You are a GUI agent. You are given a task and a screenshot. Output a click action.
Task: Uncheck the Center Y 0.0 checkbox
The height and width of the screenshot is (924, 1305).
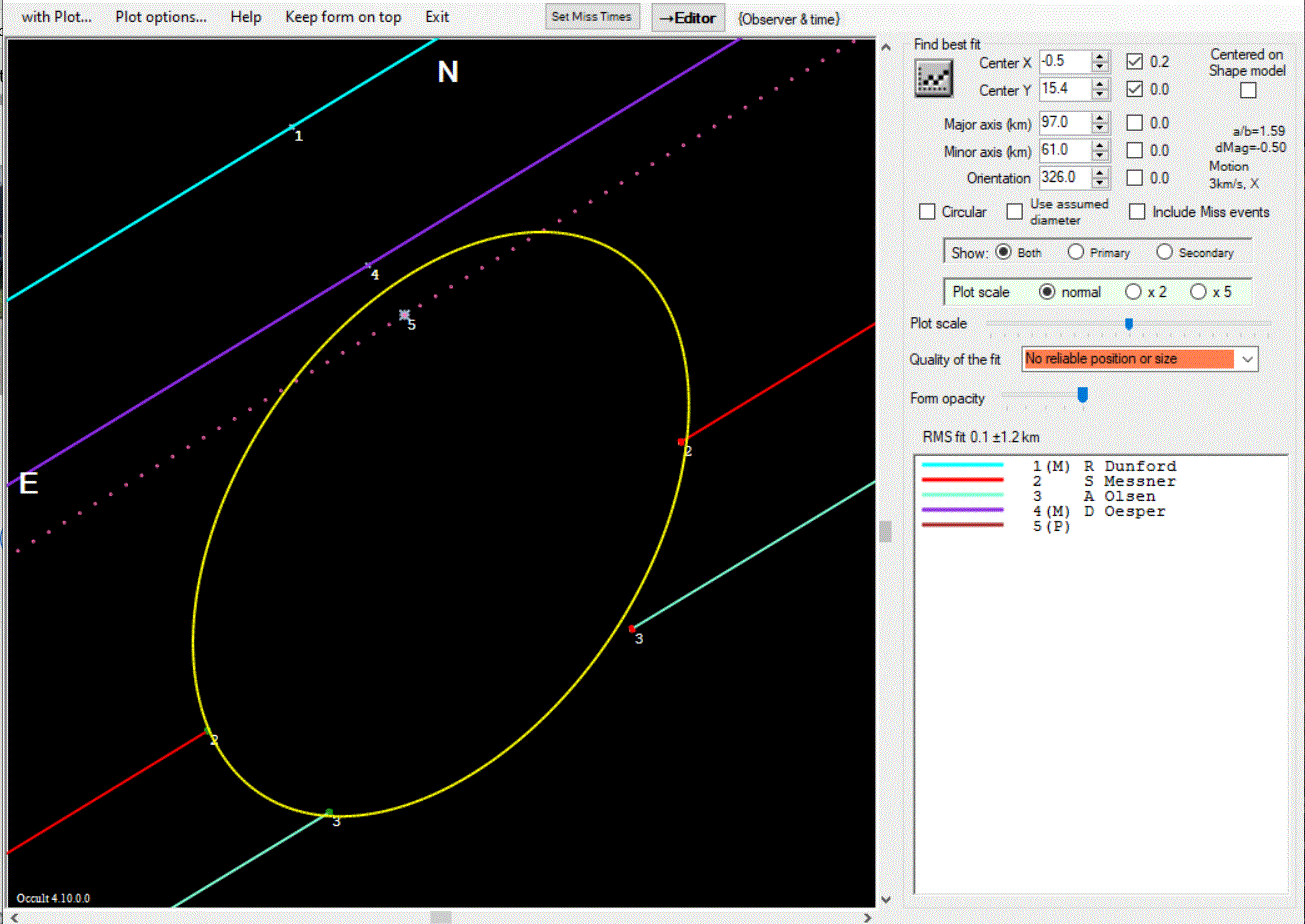[x=1135, y=89]
